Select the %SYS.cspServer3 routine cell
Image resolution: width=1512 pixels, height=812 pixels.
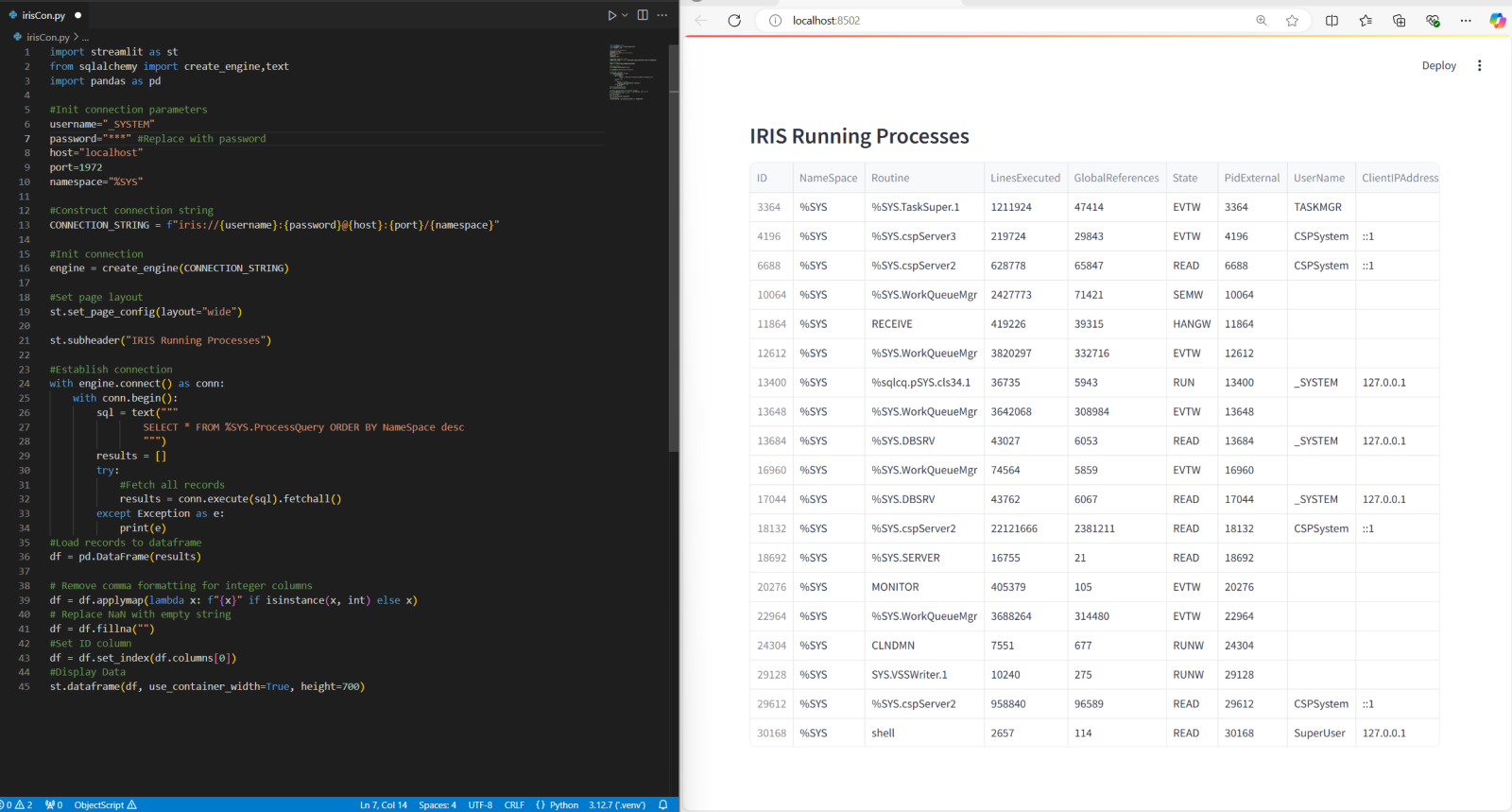924,236
